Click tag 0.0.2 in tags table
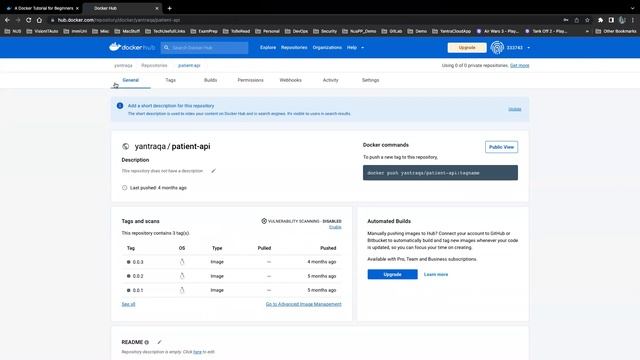This screenshot has height=360, width=640. [x=138, y=276]
